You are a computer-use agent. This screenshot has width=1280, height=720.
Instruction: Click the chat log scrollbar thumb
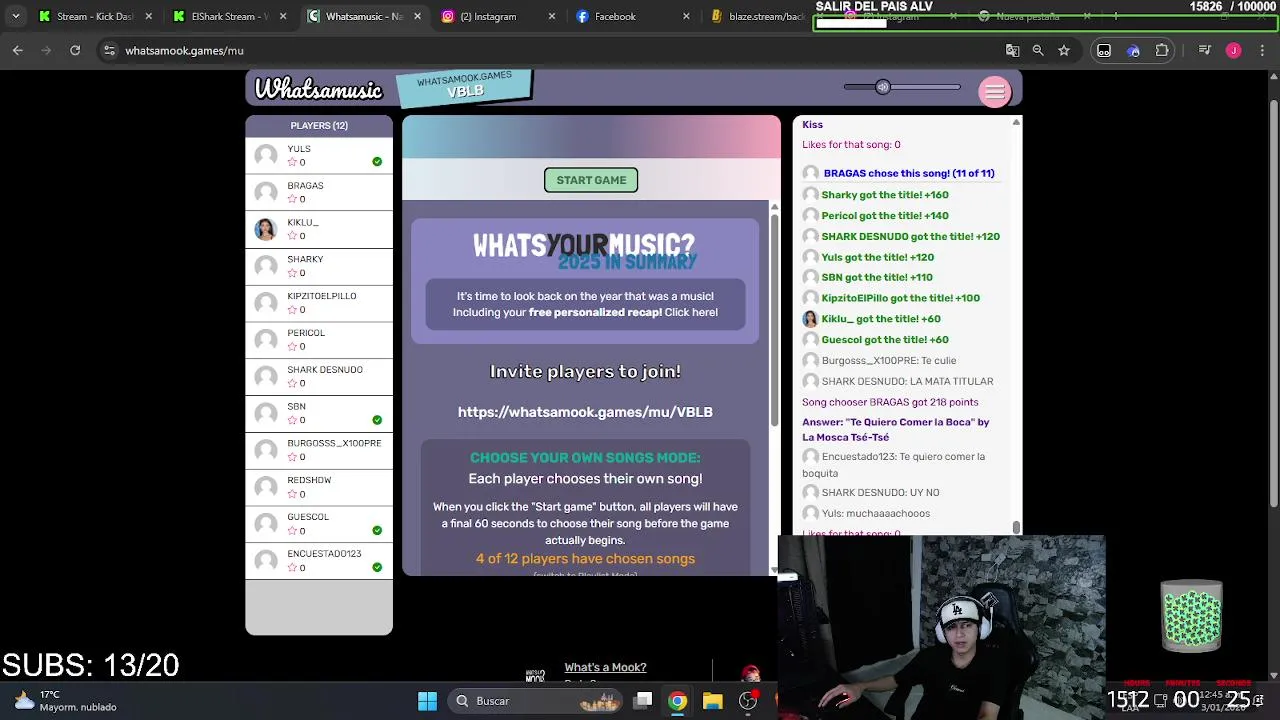(1016, 526)
